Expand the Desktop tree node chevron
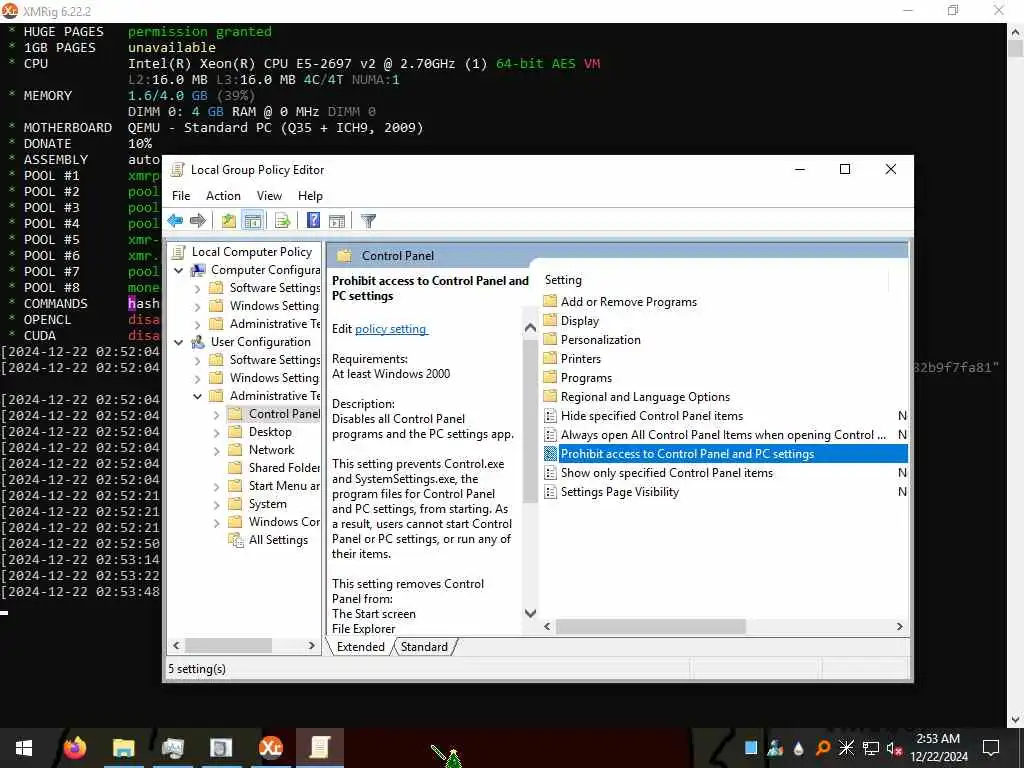The image size is (1024, 768). coord(216,432)
